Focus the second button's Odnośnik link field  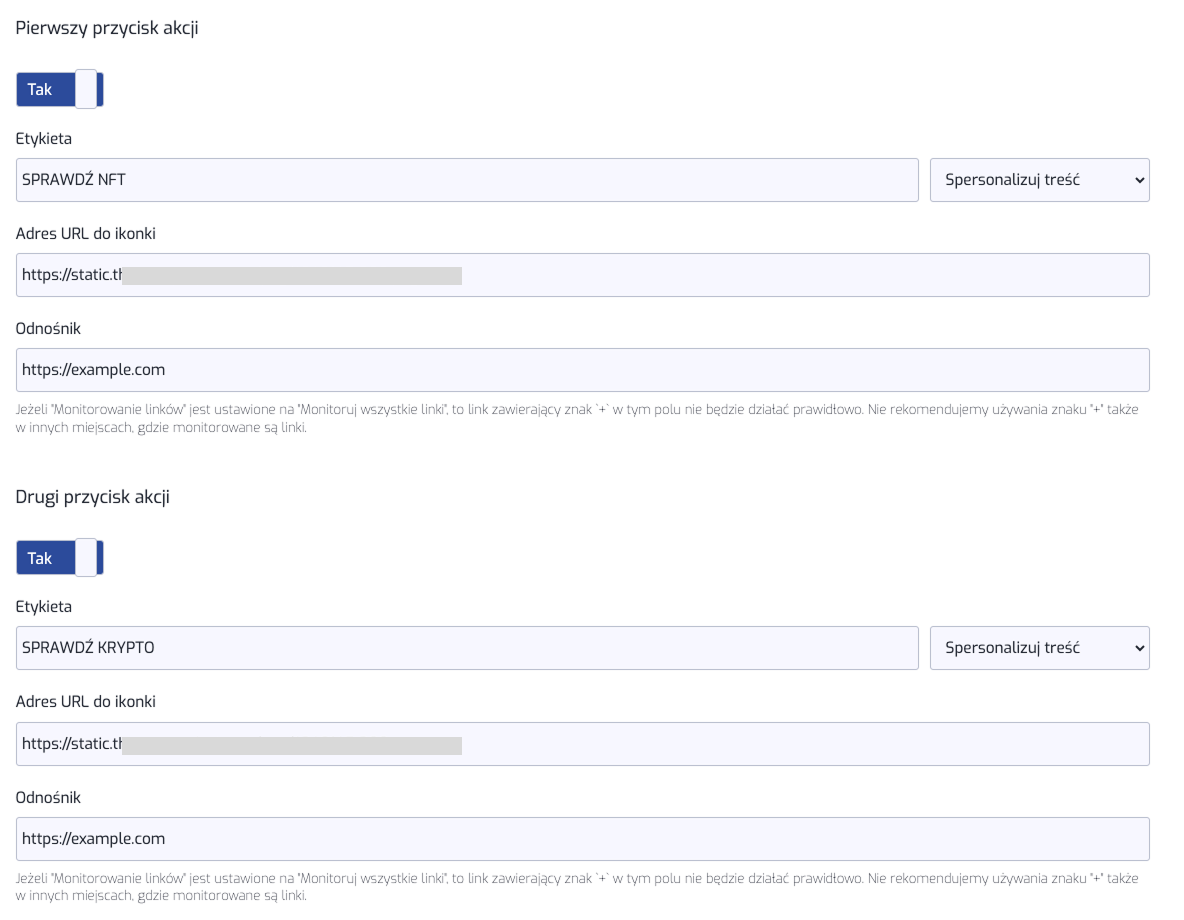pos(582,839)
